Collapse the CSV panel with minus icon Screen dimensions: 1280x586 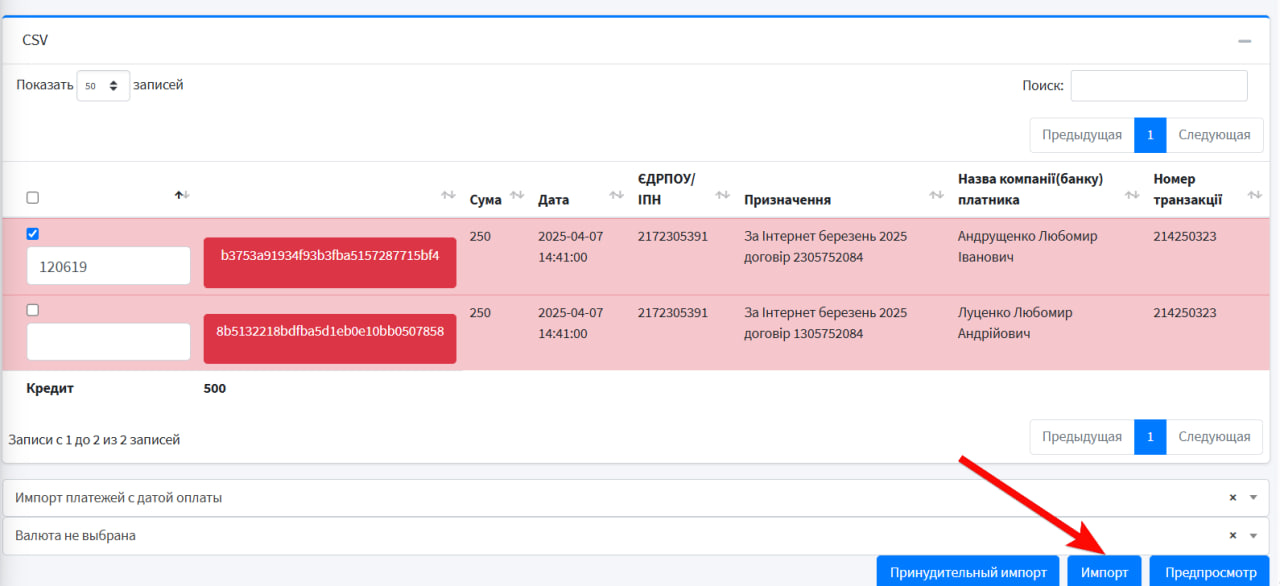click(1244, 41)
